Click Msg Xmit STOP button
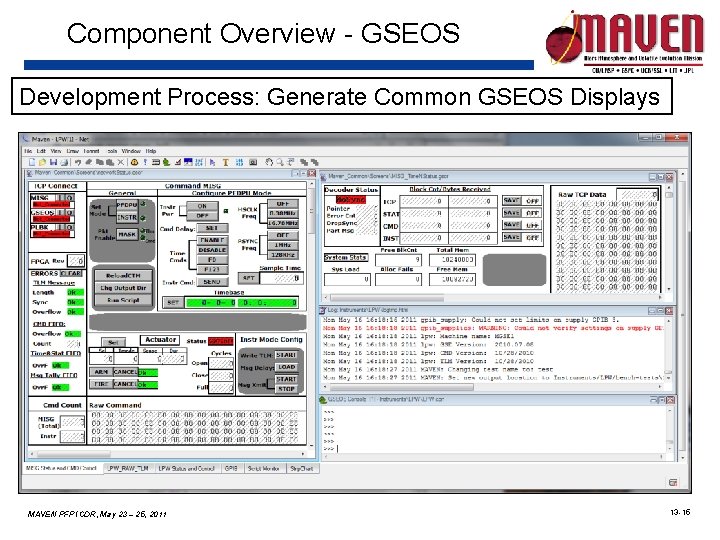720x540 pixels. [x=286, y=388]
